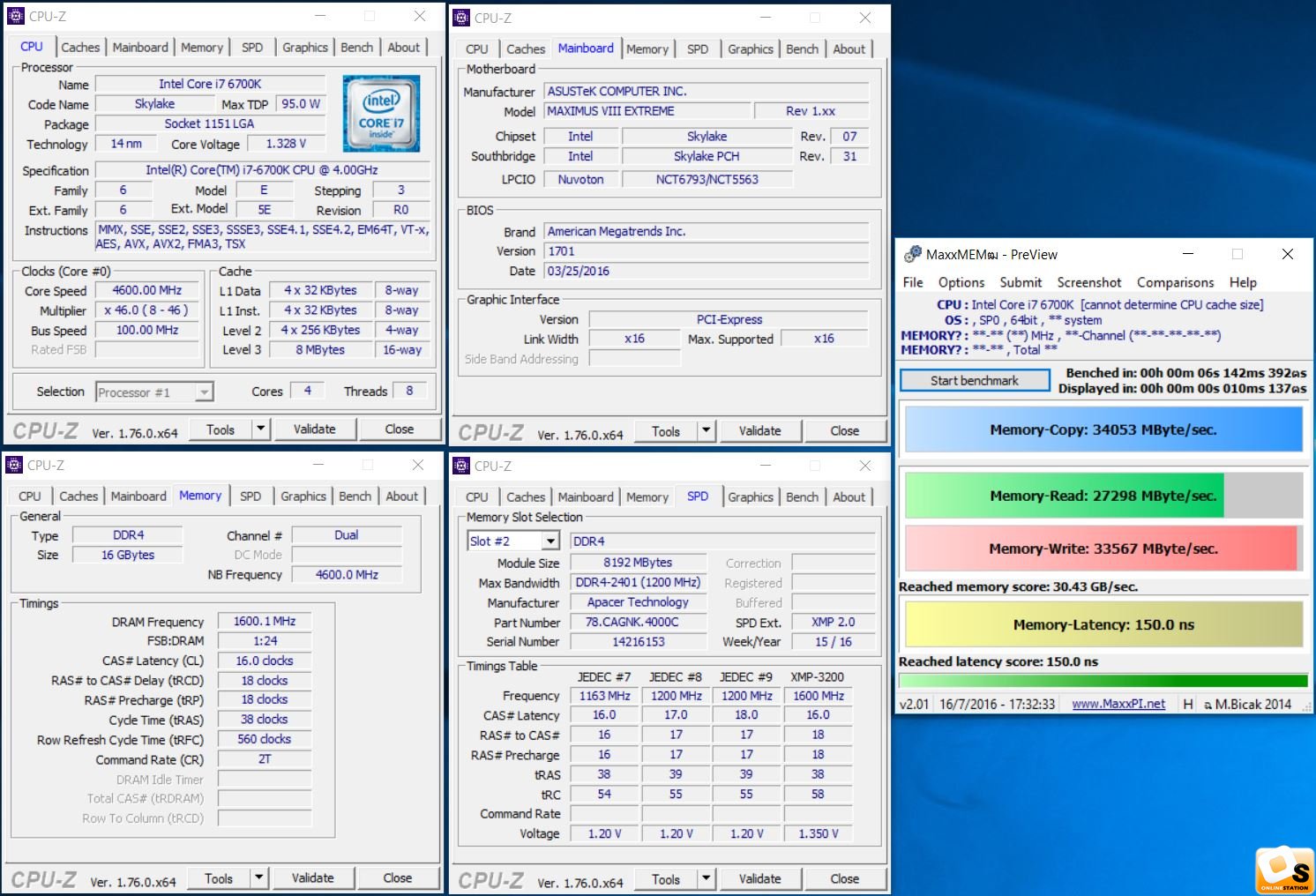Open MaxxMEM Help menu
The height and width of the screenshot is (896, 1316).
pyautogui.click(x=1243, y=282)
